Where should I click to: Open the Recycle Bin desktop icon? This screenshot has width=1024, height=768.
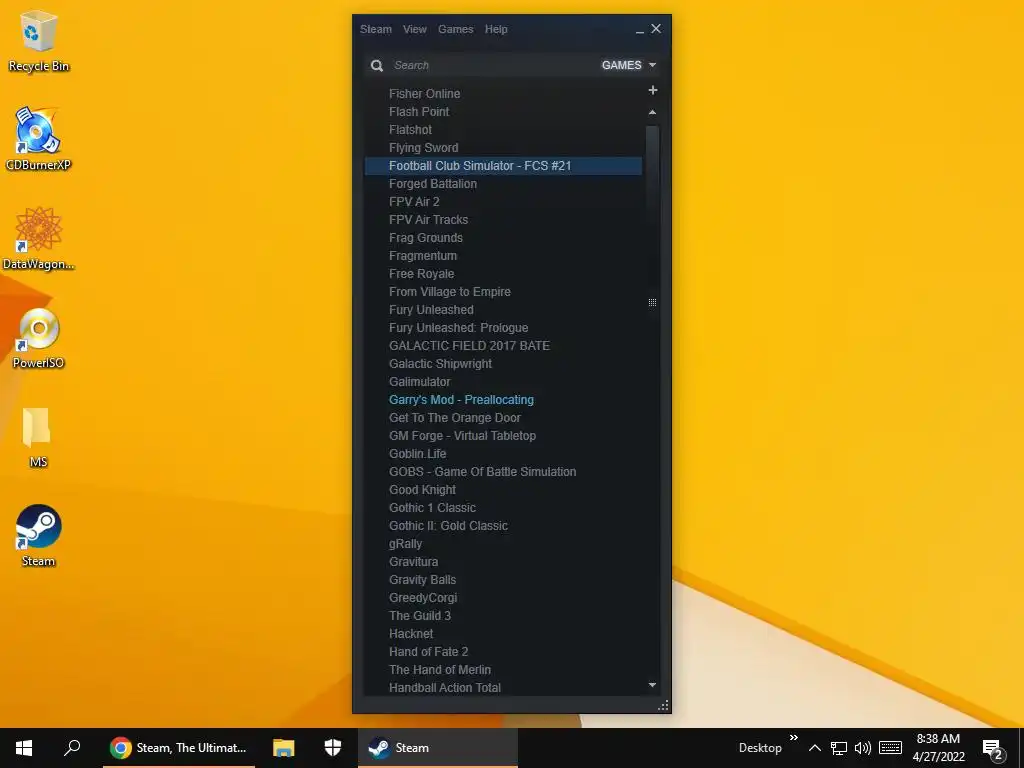tap(39, 40)
